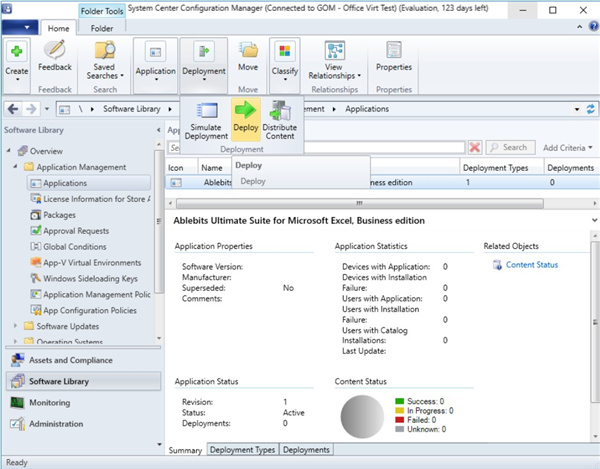
Task: Open Saved Searches in the ribbon
Action: pyautogui.click(x=104, y=61)
